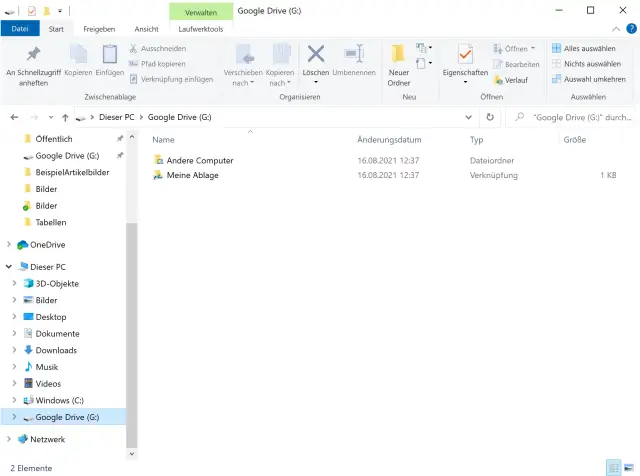Click the Löschen X icon

pos(316,54)
